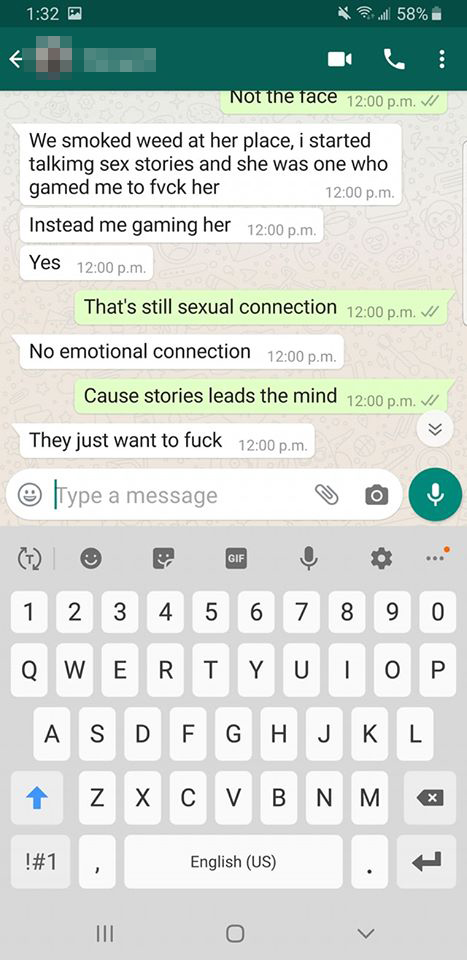The height and width of the screenshot is (960, 467).
Task: Hide keyboard with navigation bar down chevron
Action: coord(366,933)
